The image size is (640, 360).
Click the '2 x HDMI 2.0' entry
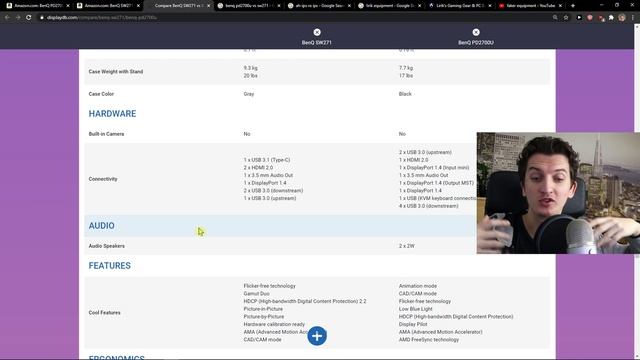(258, 168)
